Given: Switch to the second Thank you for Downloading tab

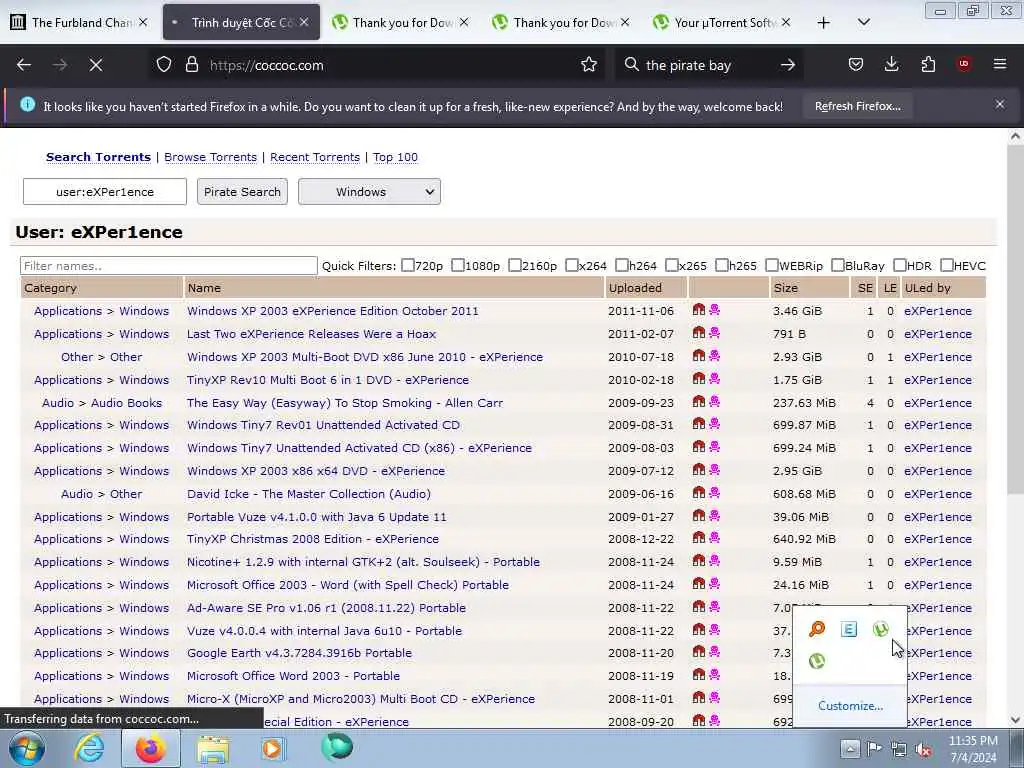Looking at the screenshot, I should coord(562,22).
